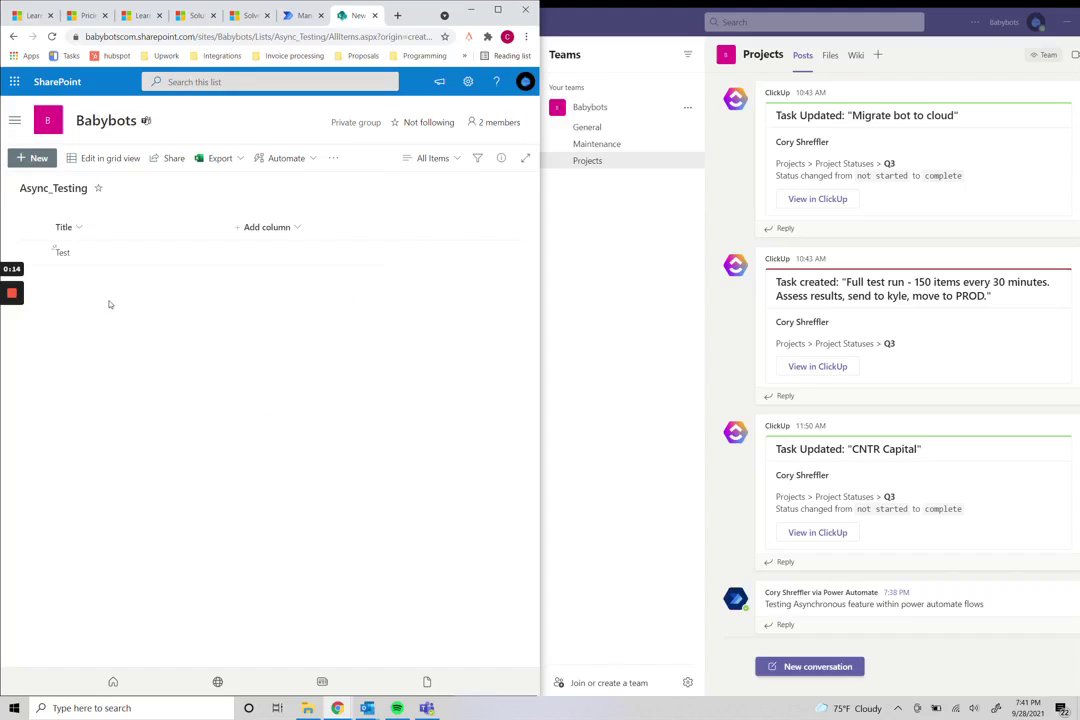Reply to the Power Automate testing message
Image resolution: width=1080 pixels, height=720 pixels.
point(779,625)
